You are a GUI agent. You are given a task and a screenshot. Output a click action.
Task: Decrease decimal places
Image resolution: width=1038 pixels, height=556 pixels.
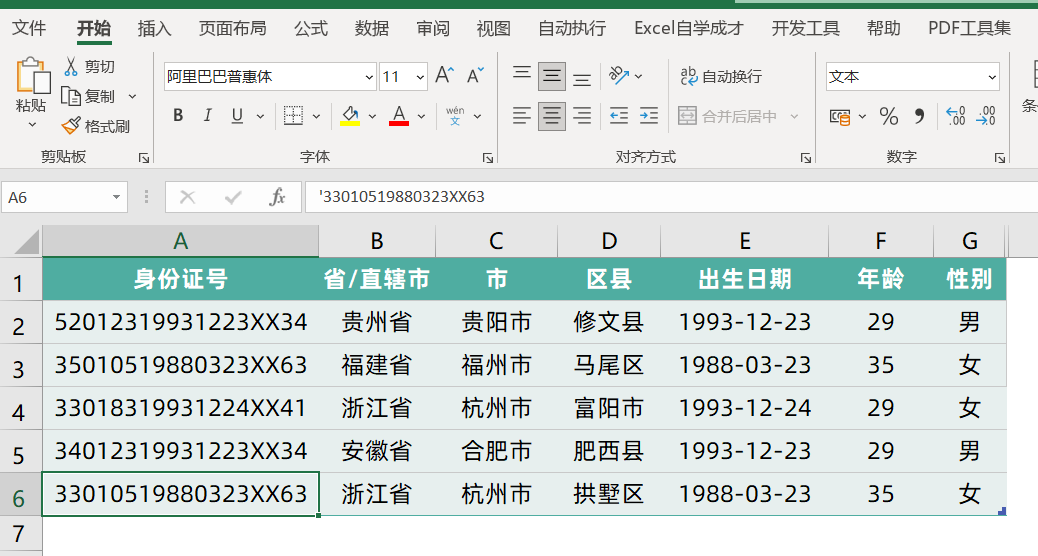985,116
